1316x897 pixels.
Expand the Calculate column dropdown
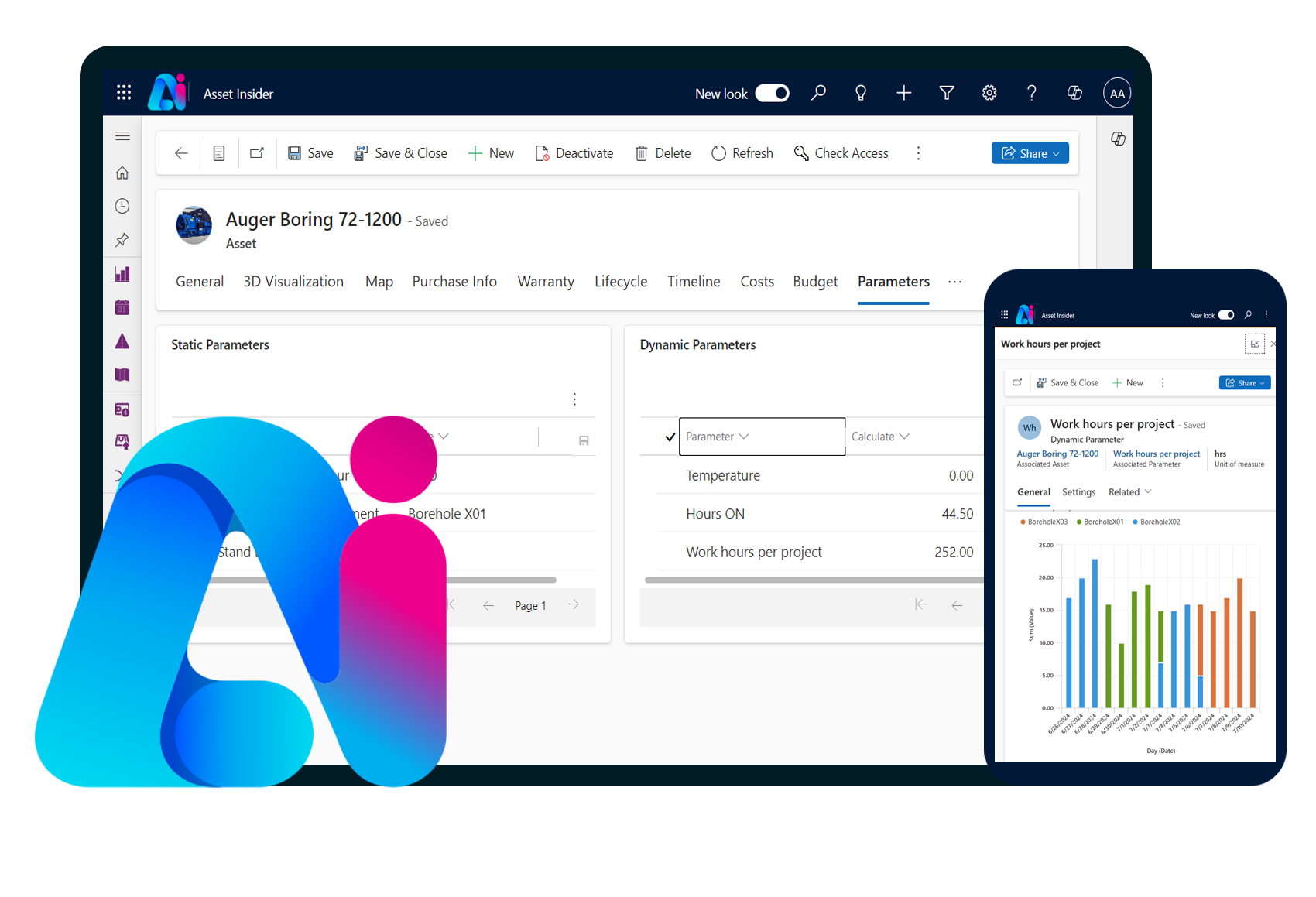(904, 437)
